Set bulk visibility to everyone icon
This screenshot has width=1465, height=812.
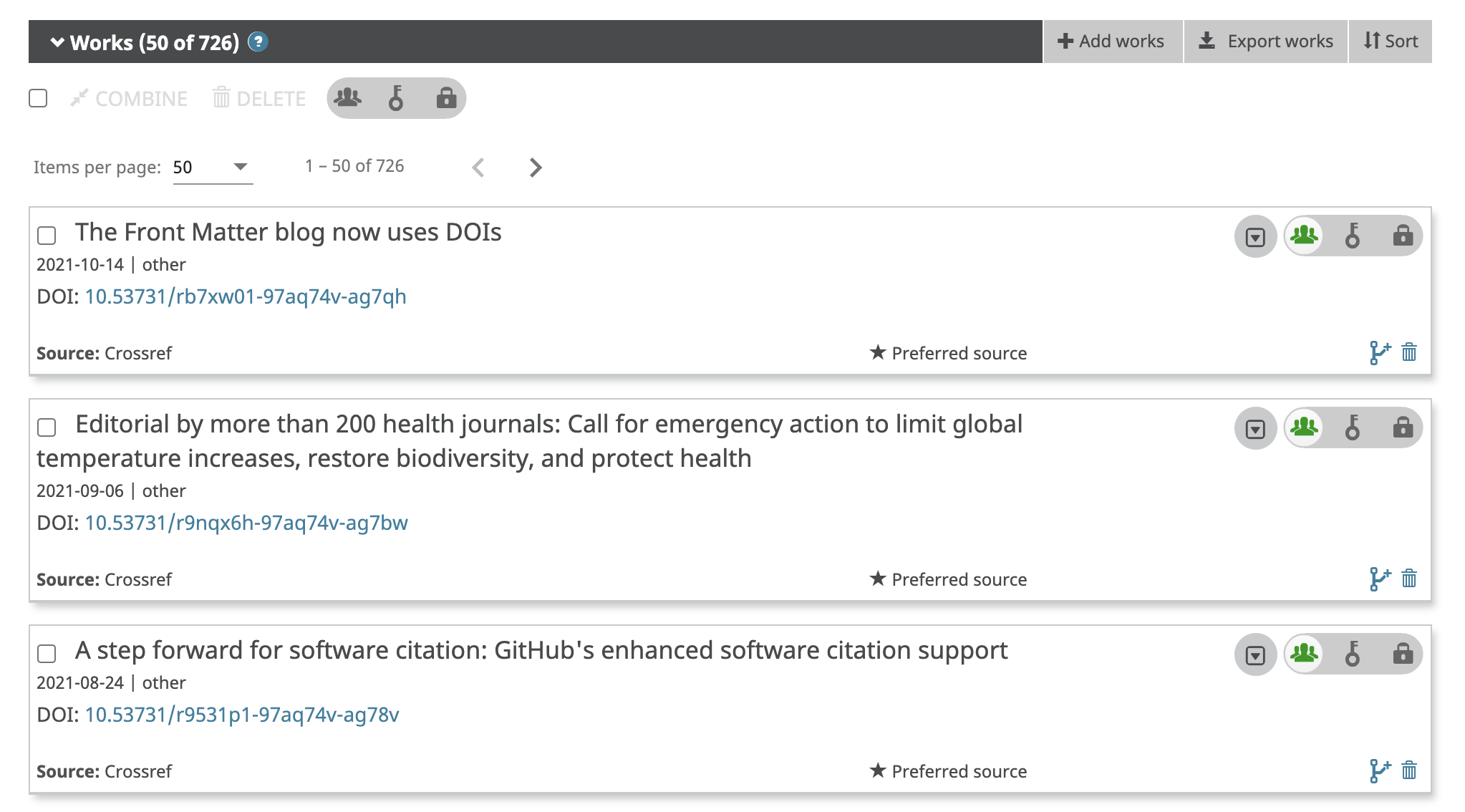click(x=348, y=97)
